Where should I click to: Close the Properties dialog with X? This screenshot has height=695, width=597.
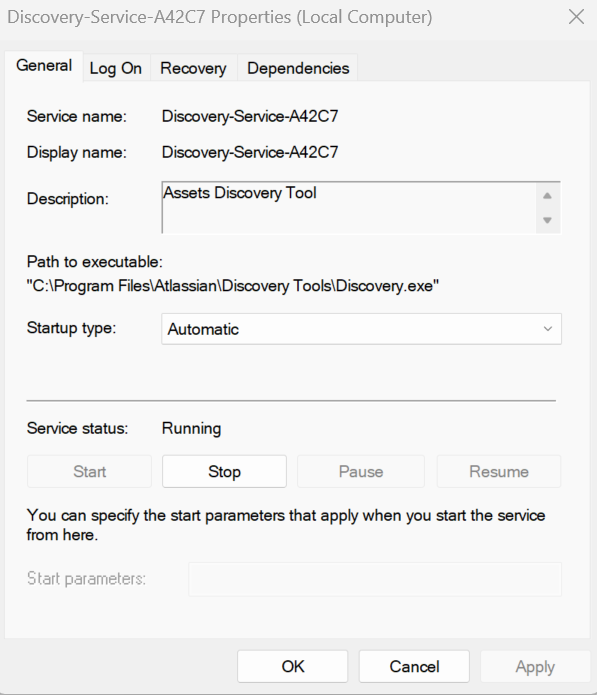[x=576, y=17]
